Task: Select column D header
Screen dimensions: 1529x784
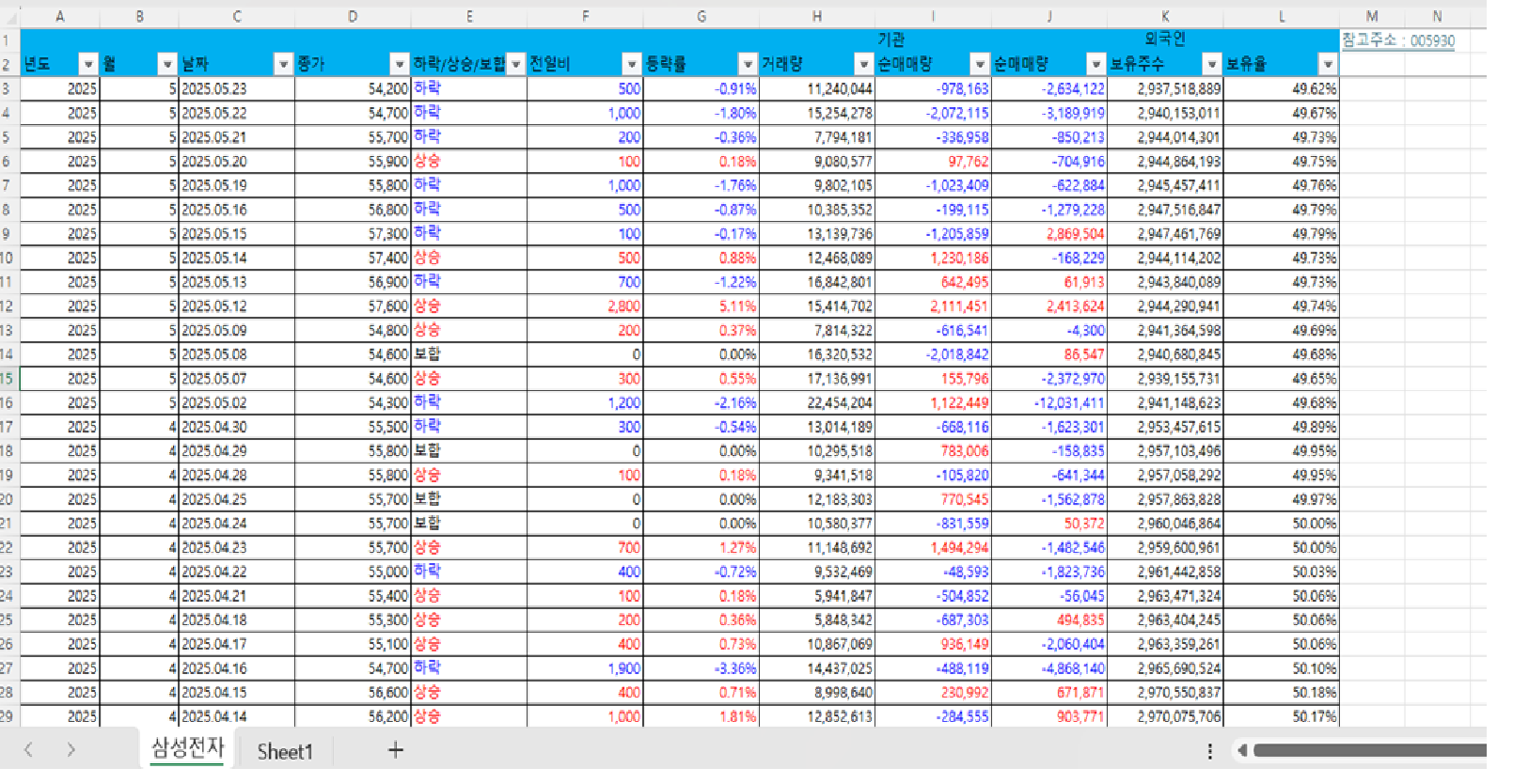Action: pyautogui.click(x=353, y=16)
